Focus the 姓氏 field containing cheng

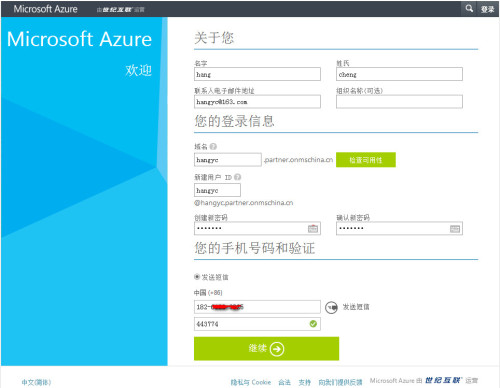coord(399,74)
